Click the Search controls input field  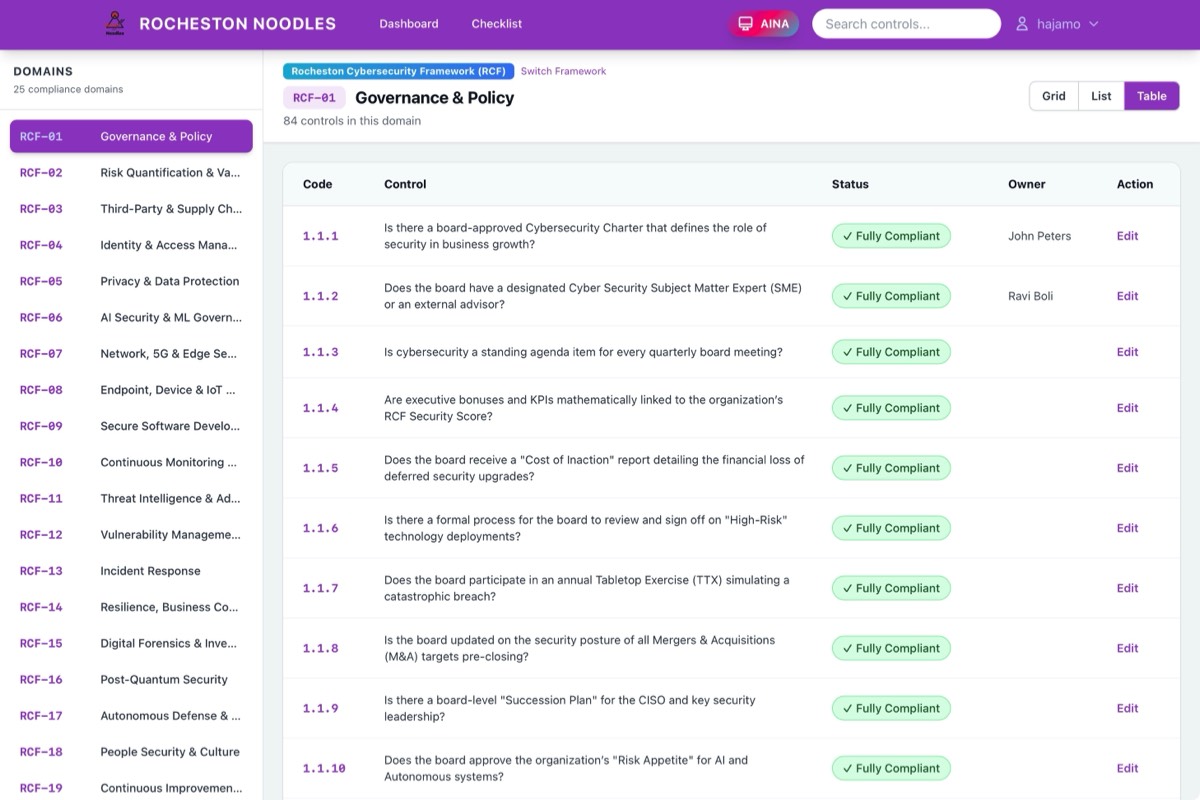tap(906, 24)
